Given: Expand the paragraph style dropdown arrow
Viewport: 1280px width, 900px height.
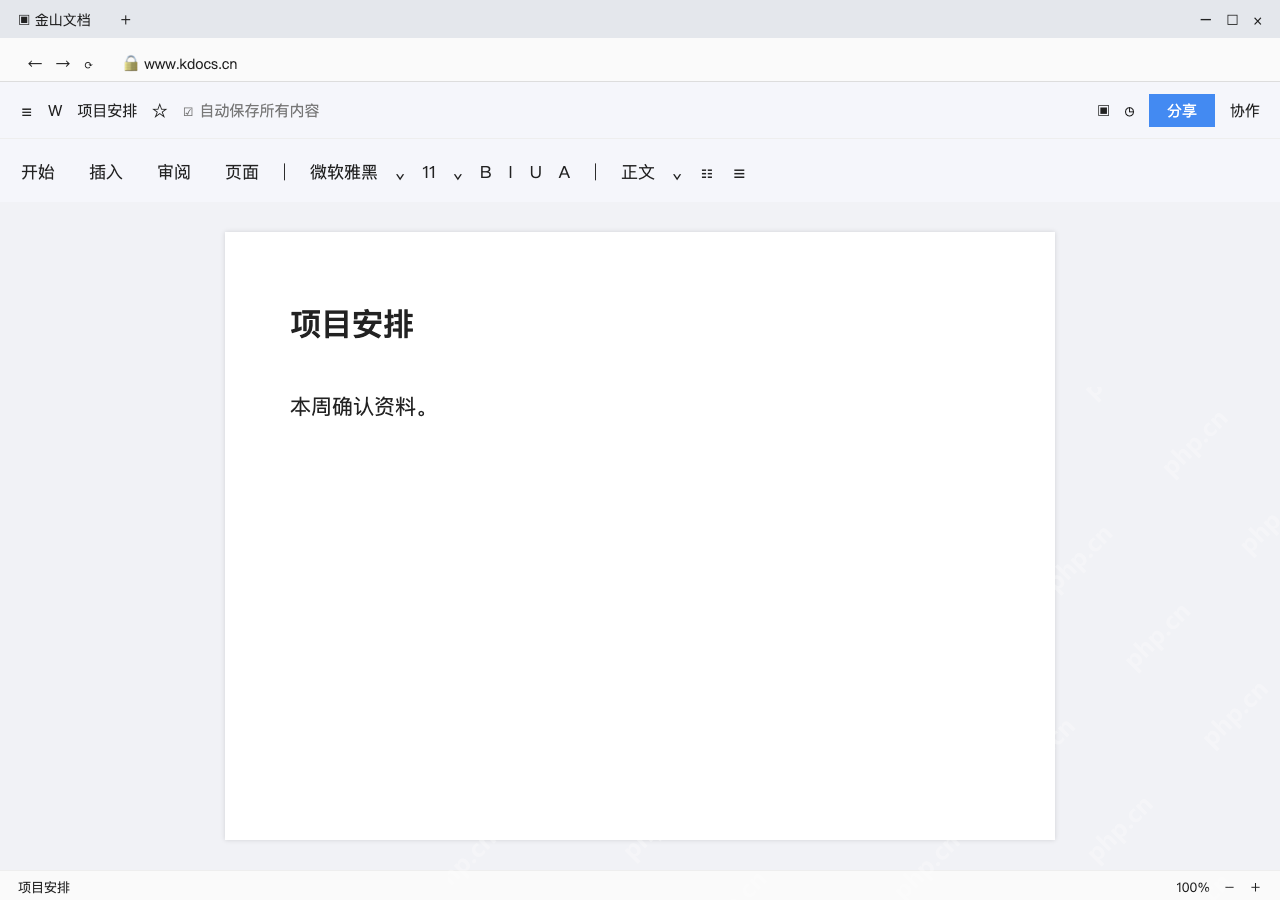Looking at the screenshot, I should [x=677, y=175].
